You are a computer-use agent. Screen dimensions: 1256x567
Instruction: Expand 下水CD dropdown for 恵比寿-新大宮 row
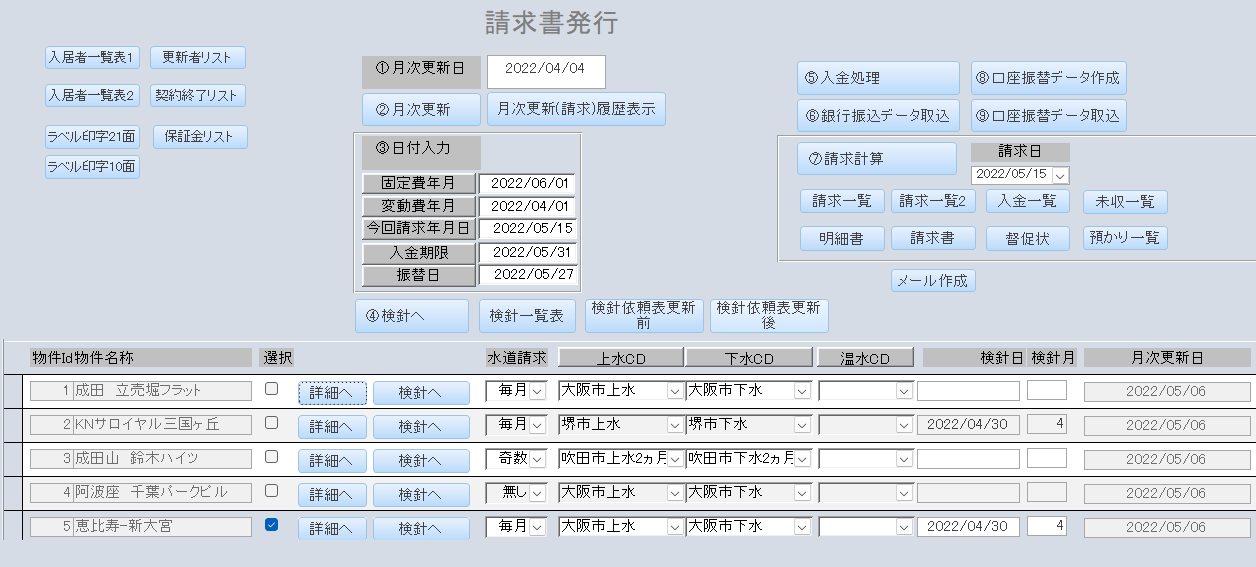point(801,527)
